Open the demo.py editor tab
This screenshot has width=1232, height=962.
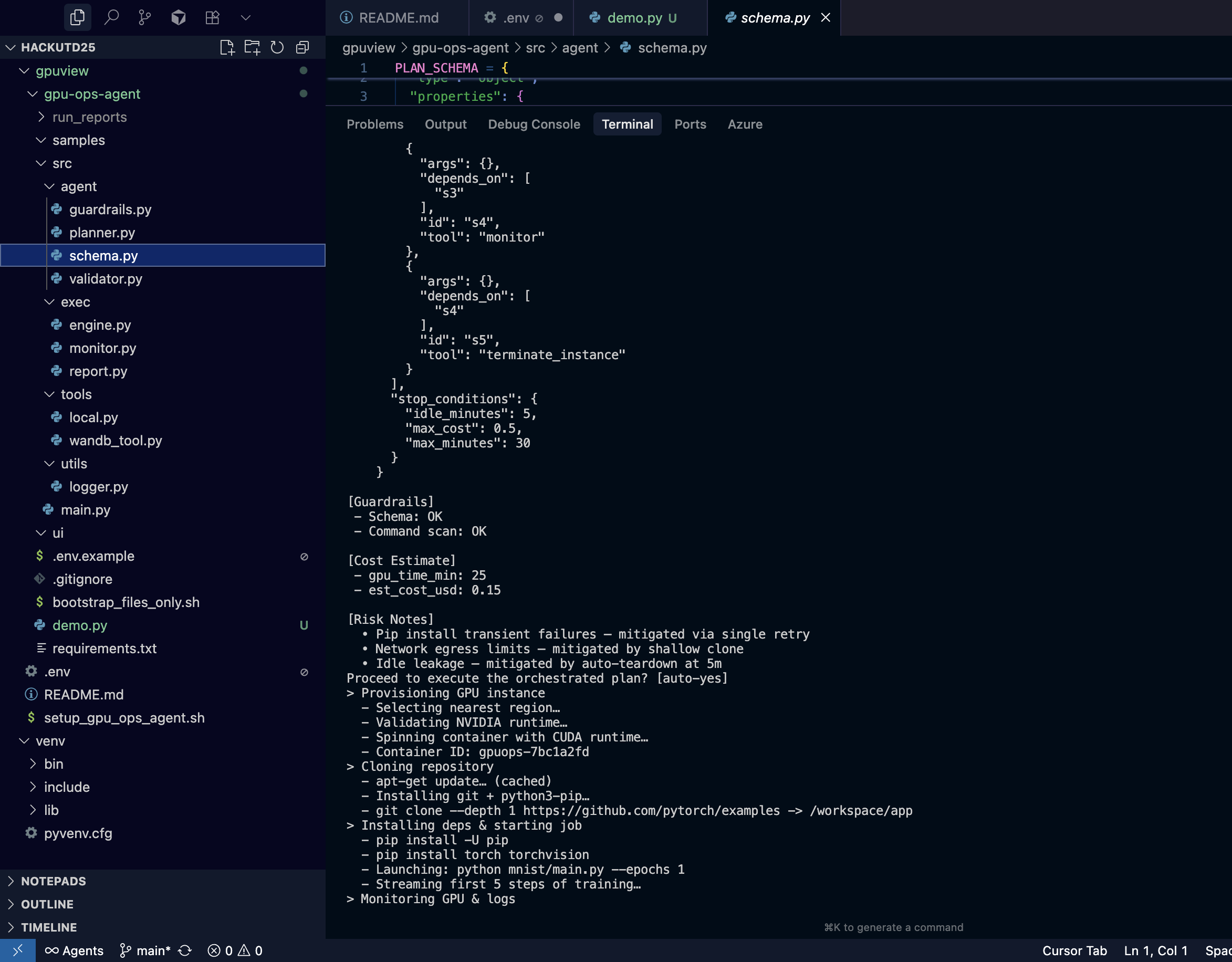(x=634, y=17)
